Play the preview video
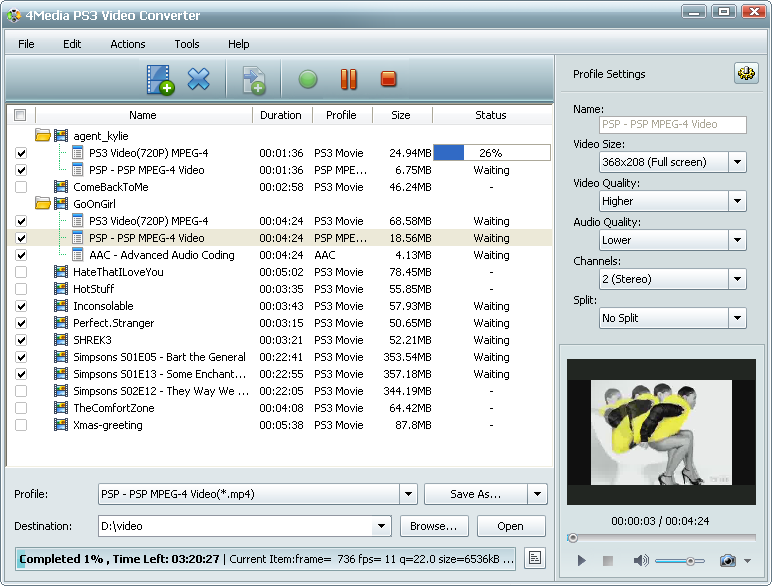This screenshot has width=772, height=586. click(581, 560)
